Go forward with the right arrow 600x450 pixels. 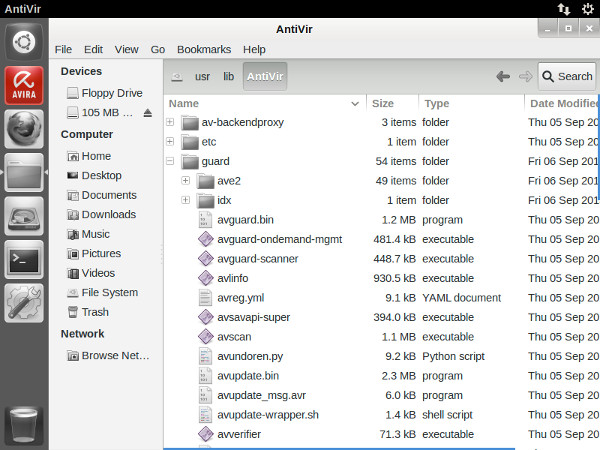point(526,77)
